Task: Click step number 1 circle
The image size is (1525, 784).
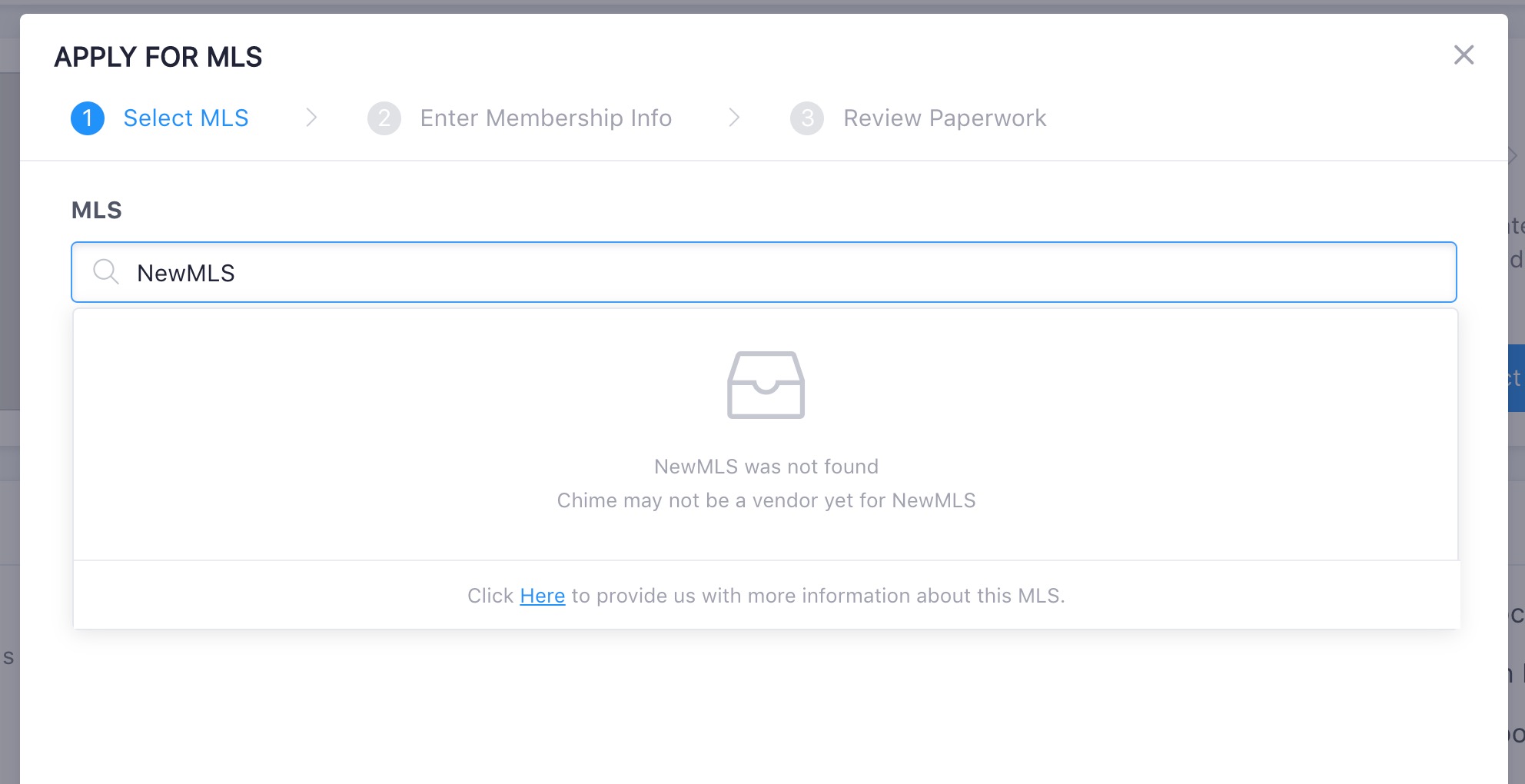Action: click(x=88, y=118)
